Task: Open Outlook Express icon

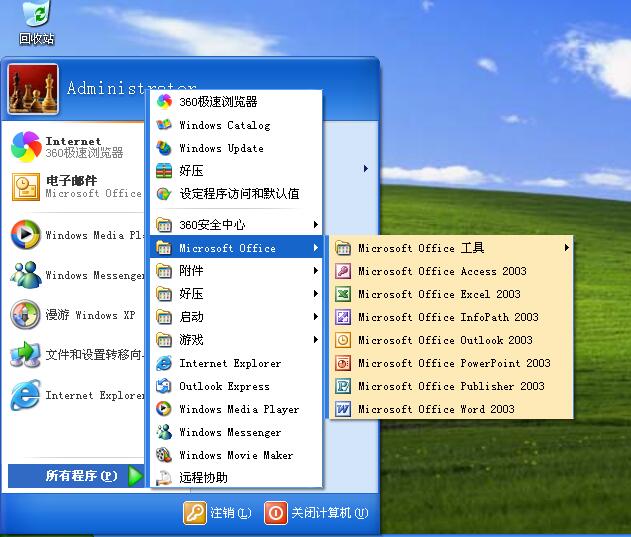Action: coord(164,386)
